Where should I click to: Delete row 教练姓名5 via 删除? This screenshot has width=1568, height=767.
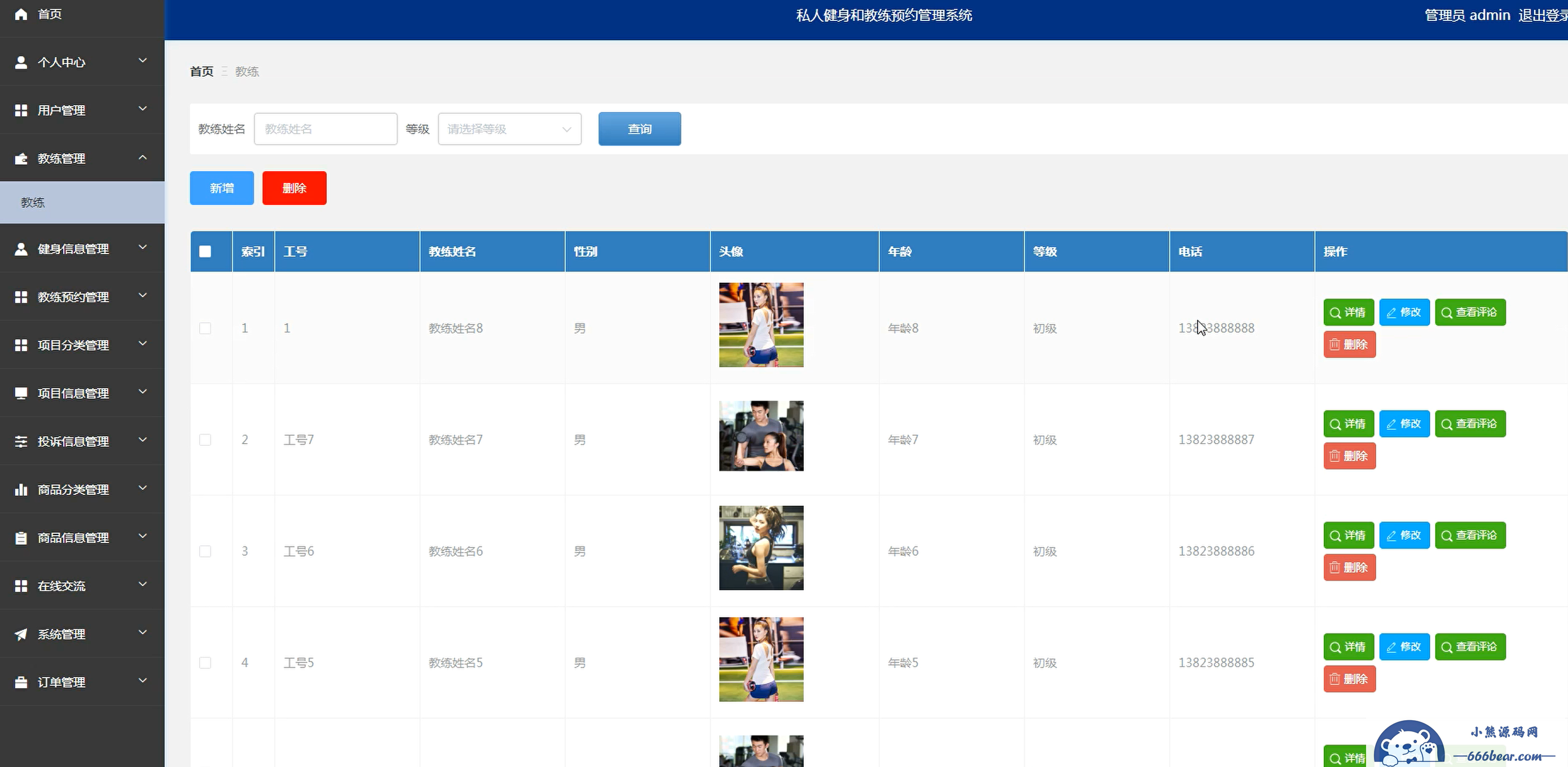tap(1350, 678)
